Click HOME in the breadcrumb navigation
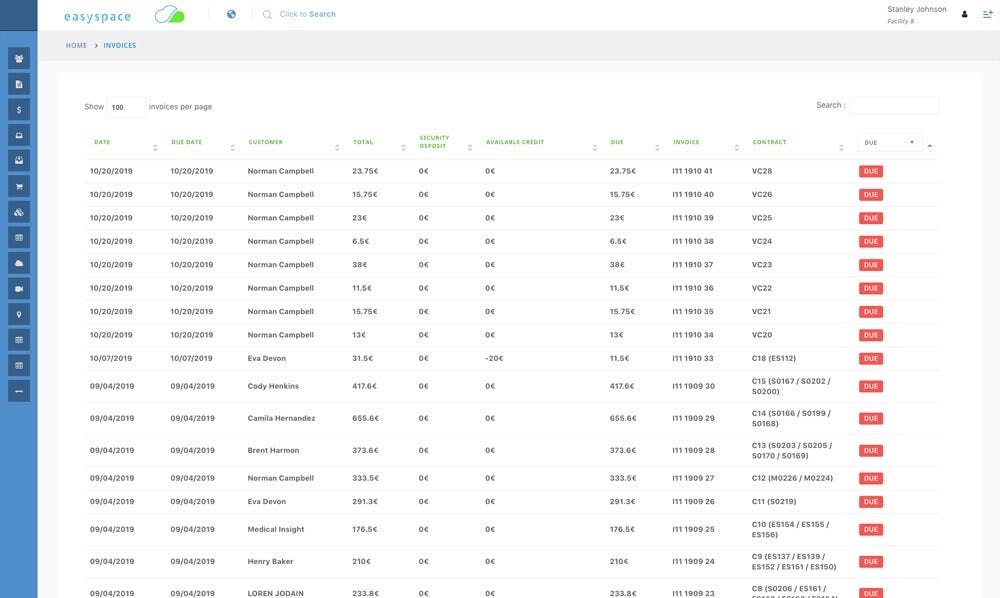Viewport: 1000px width, 598px height. coord(74,44)
